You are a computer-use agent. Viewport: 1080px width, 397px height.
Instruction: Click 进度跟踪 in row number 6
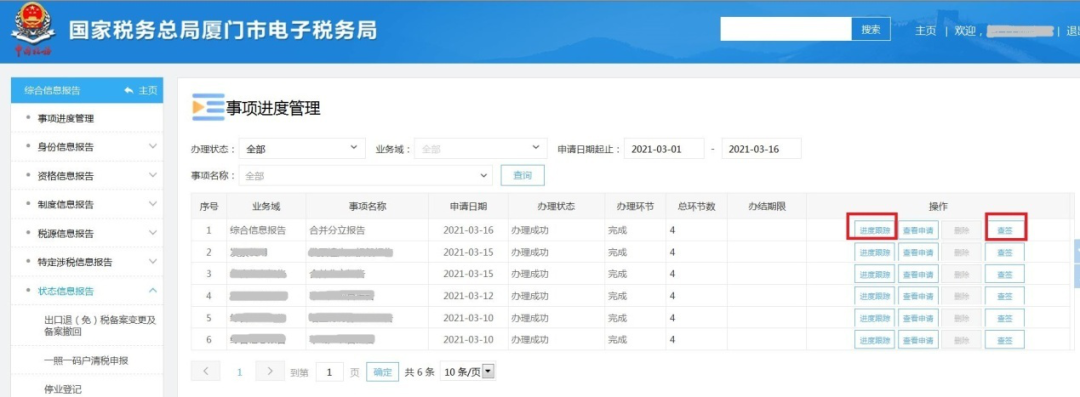click(x=875, y=339)
